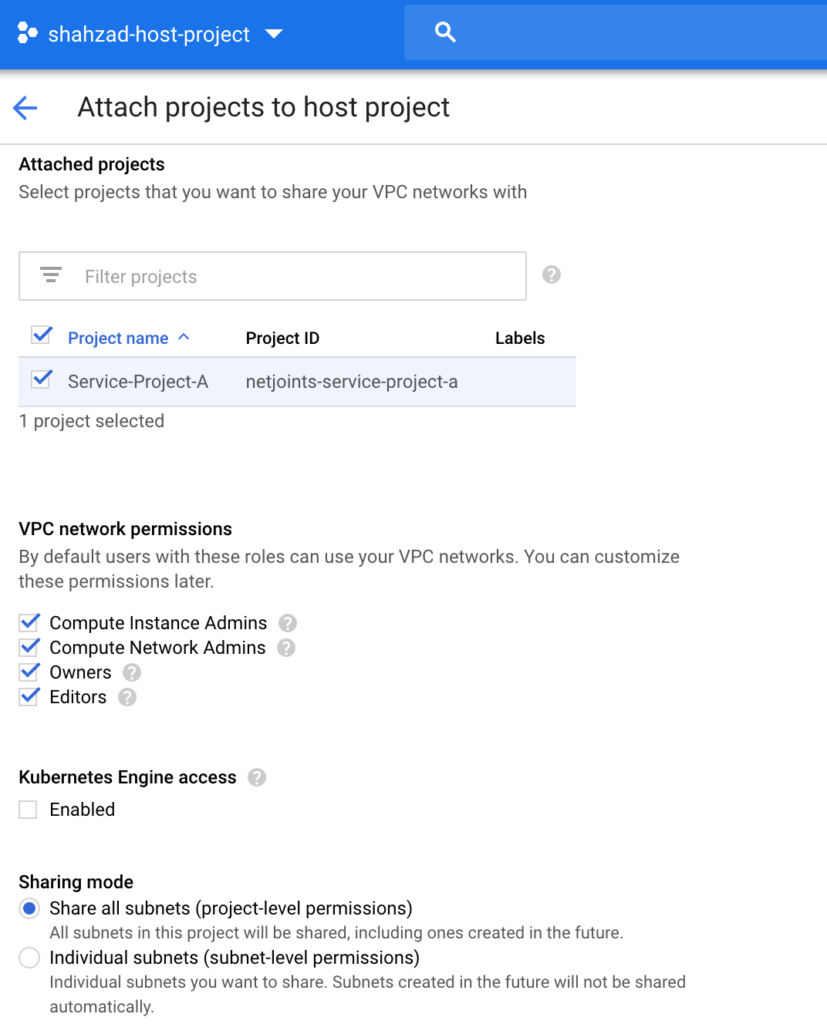Click the filter lines icon
Viewport: 827px width, 1024px height.
[51, 275]
